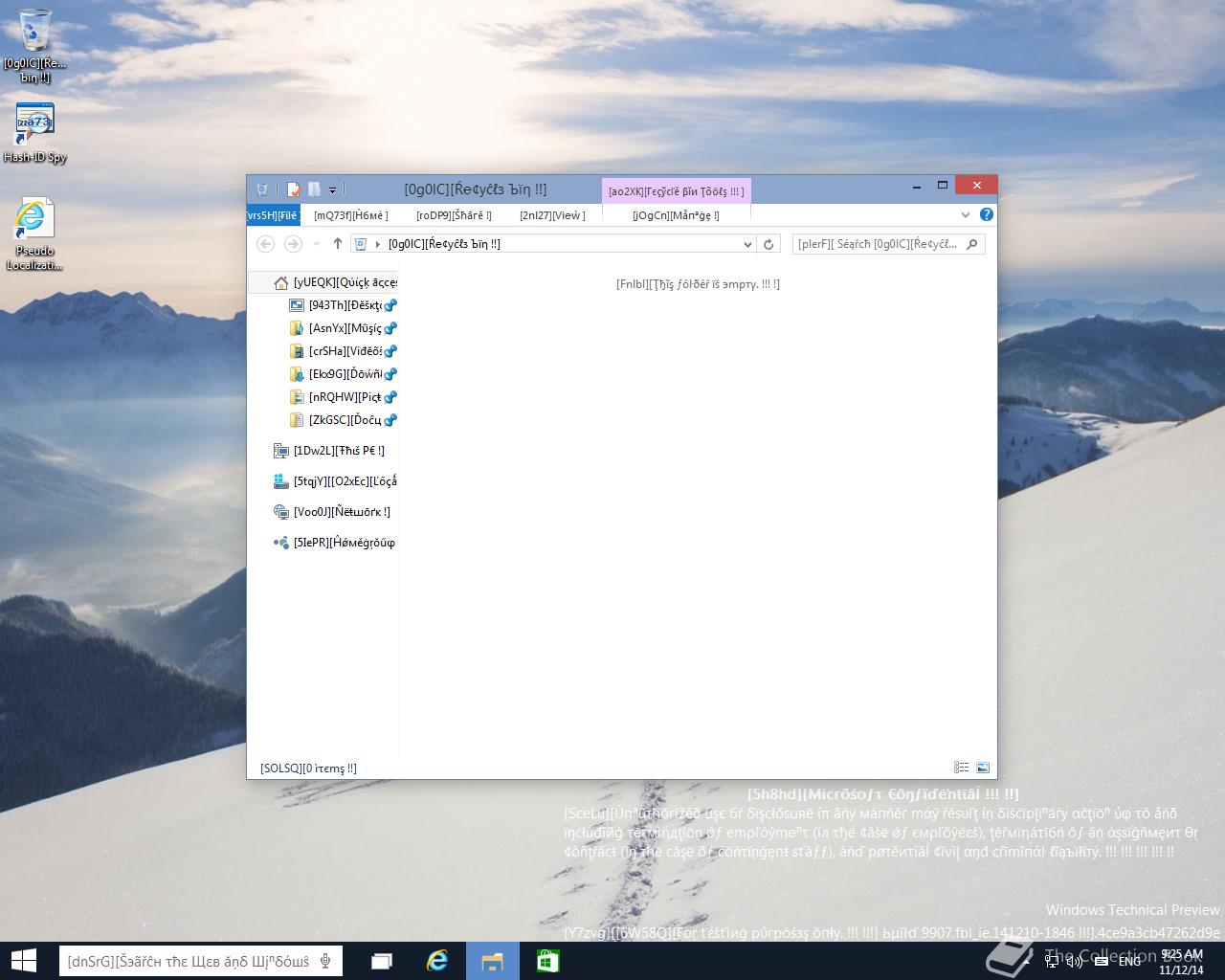Open the Customize Quick Access Toolbar dropdown
This screenshot has width=1225, height=980.
(x=332, y=189)
